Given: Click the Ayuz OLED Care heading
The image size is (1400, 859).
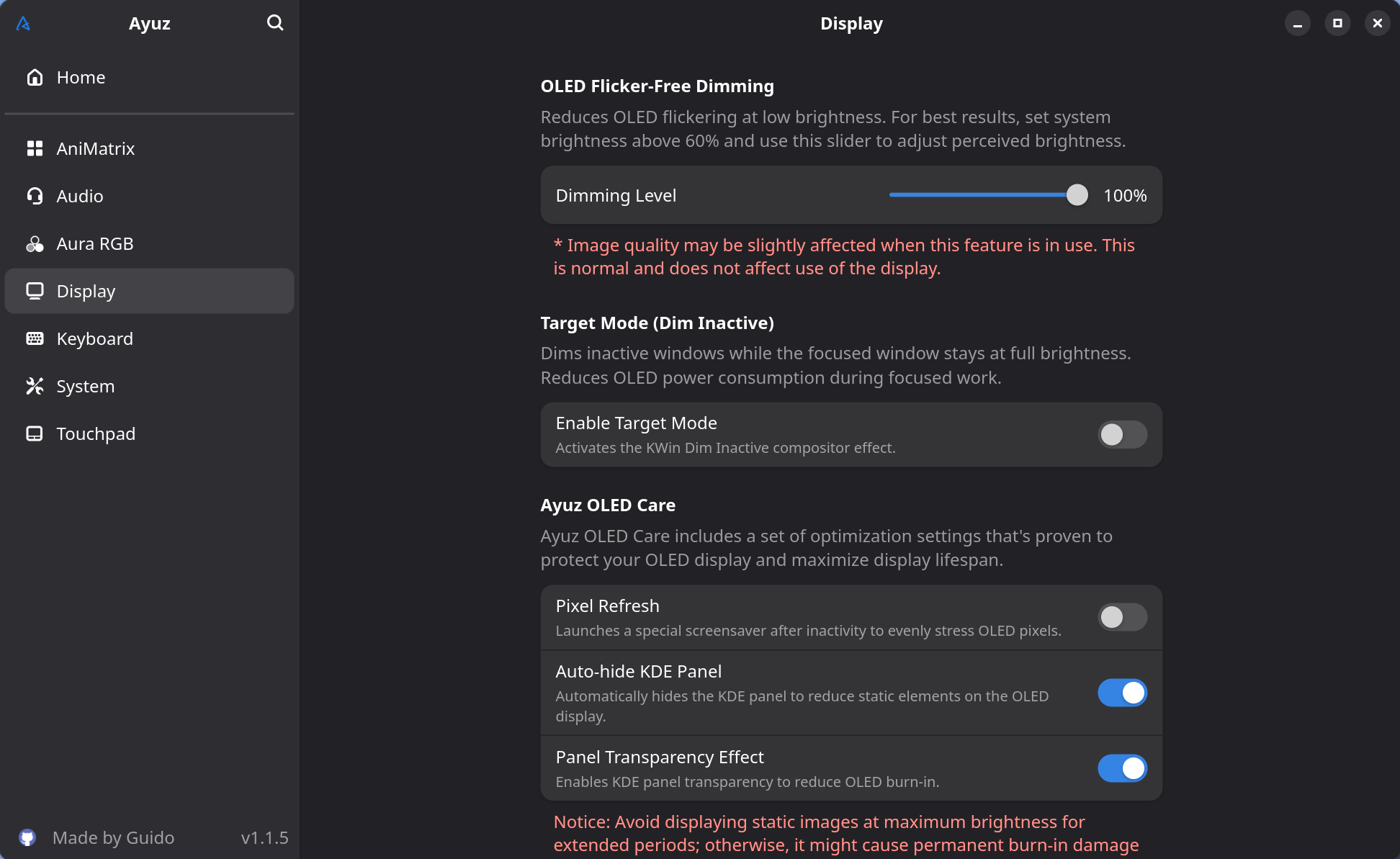Looking at the screenshot, I should coord(608,505).
